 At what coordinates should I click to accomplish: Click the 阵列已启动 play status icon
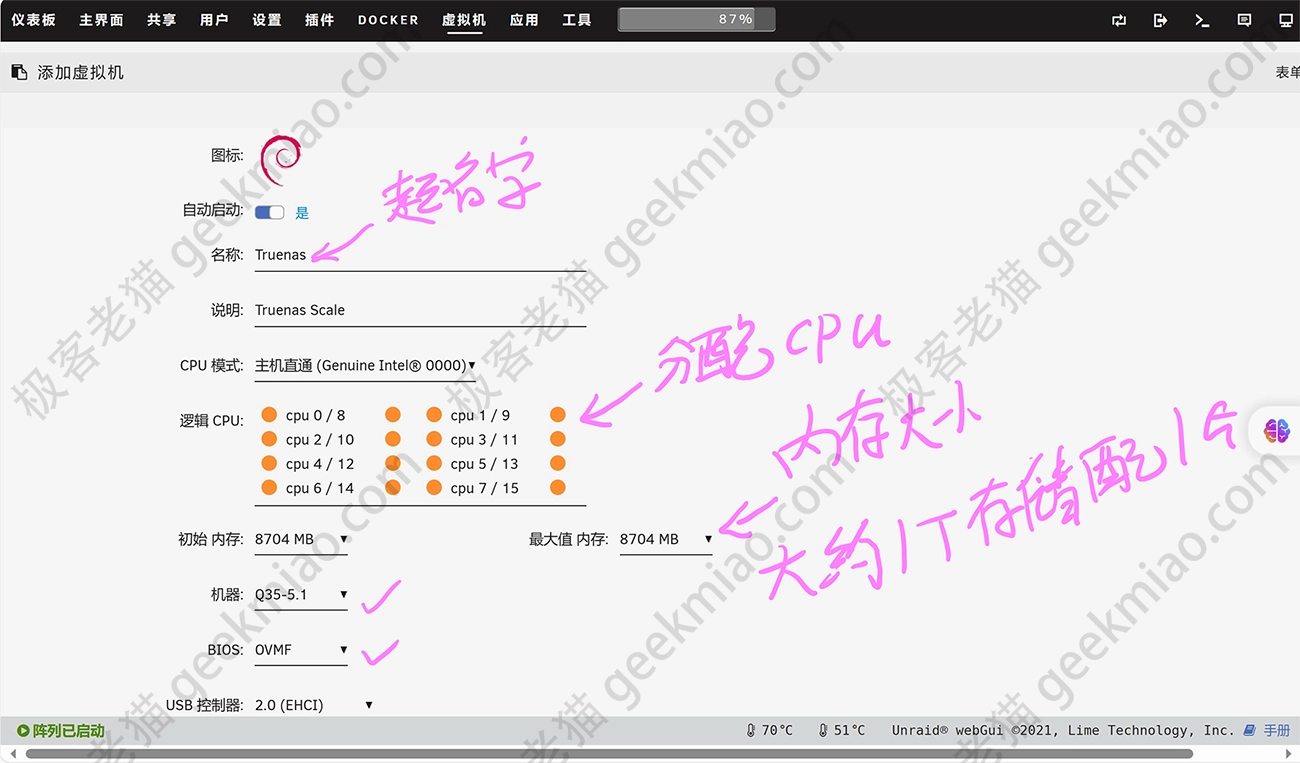[23, 731]
